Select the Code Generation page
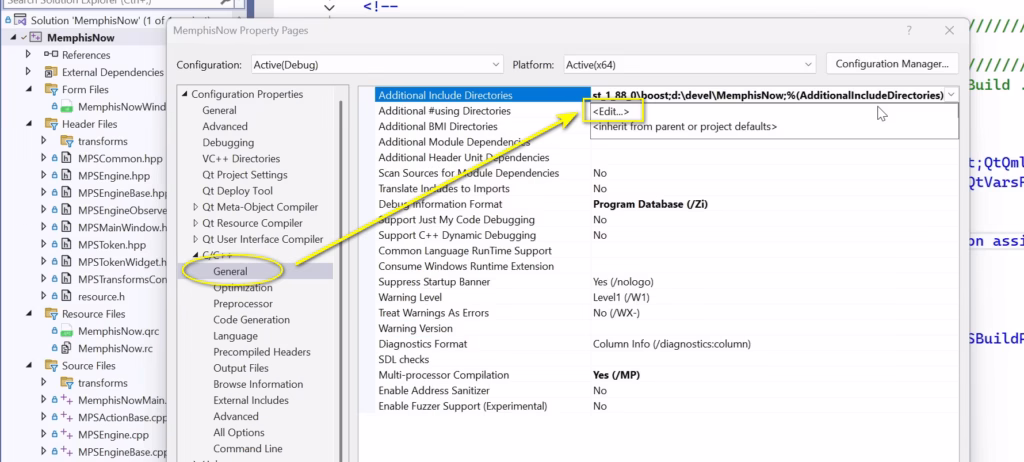The width and height of the screenshot is (1024, 462). pos(251,320)
